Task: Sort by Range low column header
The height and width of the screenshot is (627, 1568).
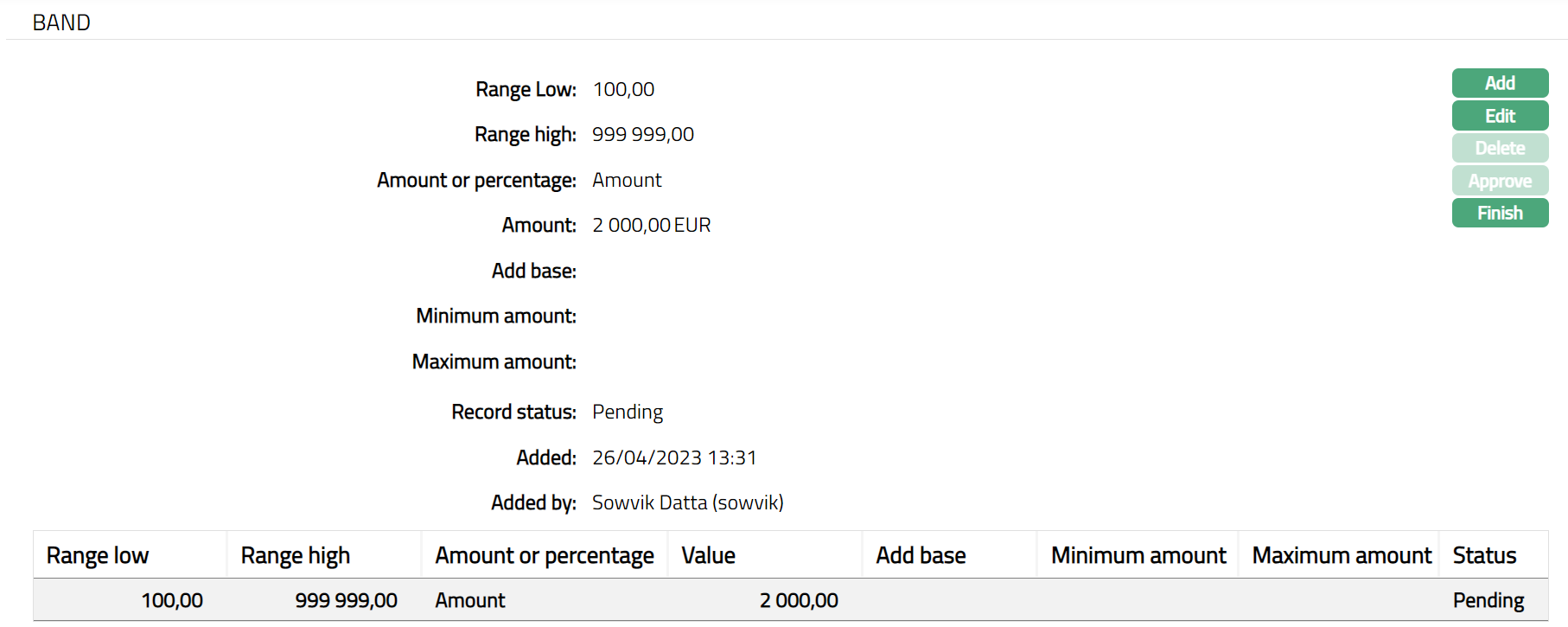Action: coord(98,555)
